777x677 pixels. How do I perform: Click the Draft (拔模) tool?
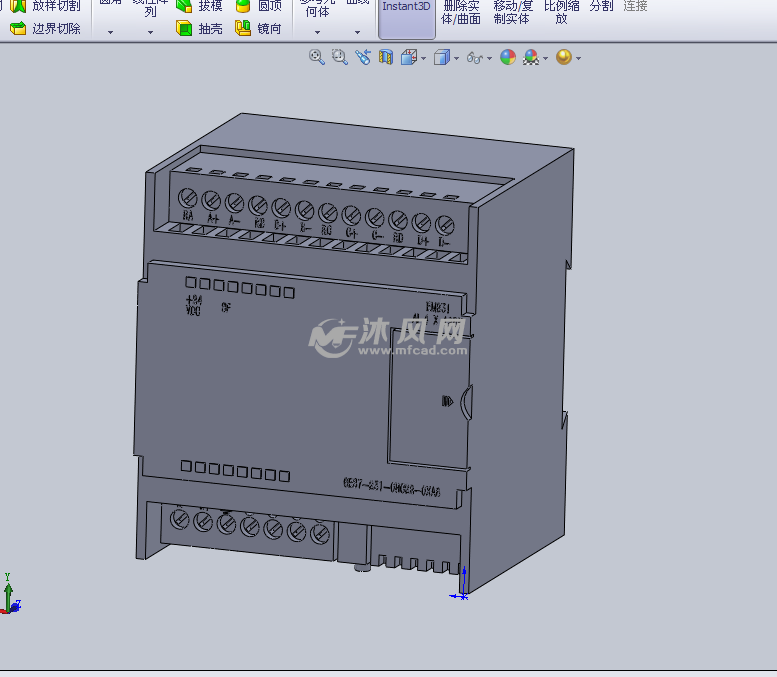[199, 6]
